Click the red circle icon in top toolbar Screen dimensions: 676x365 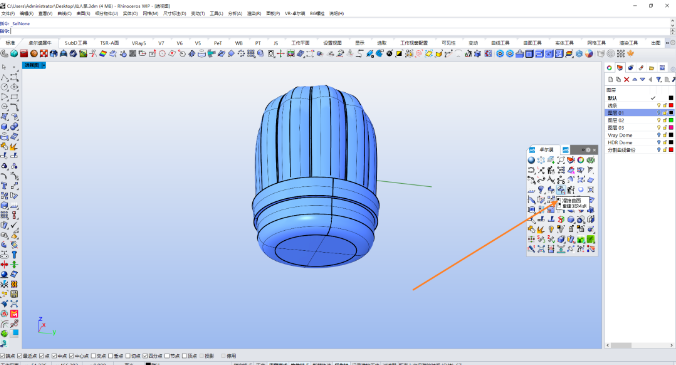click(162, 53)
